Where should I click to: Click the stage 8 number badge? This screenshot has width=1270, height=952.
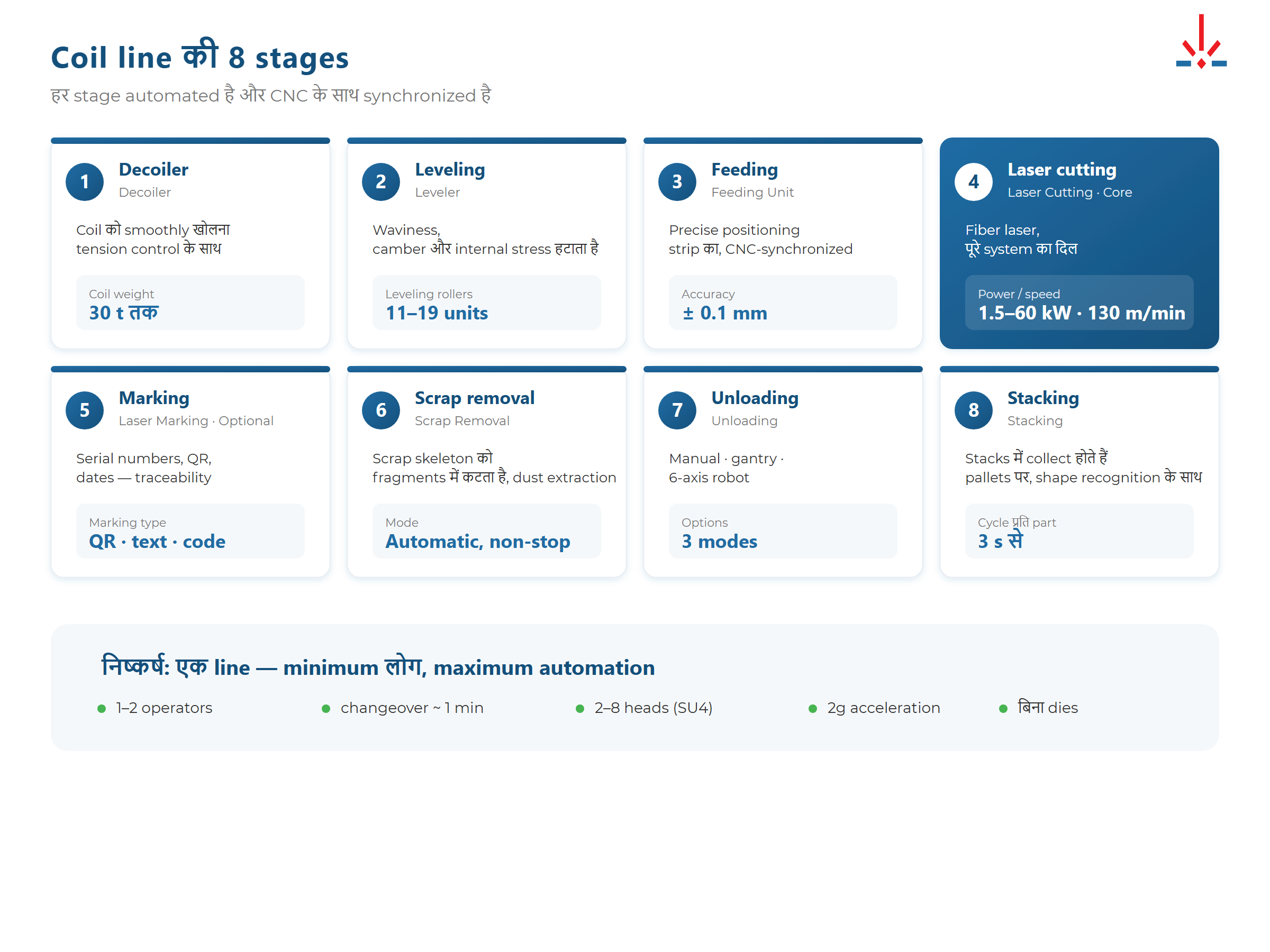[973, 410]
